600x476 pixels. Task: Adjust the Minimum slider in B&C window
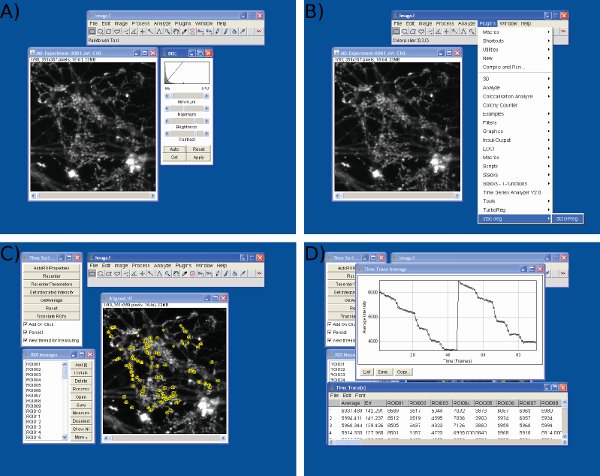pyautogui.click(x=187, y=96)
